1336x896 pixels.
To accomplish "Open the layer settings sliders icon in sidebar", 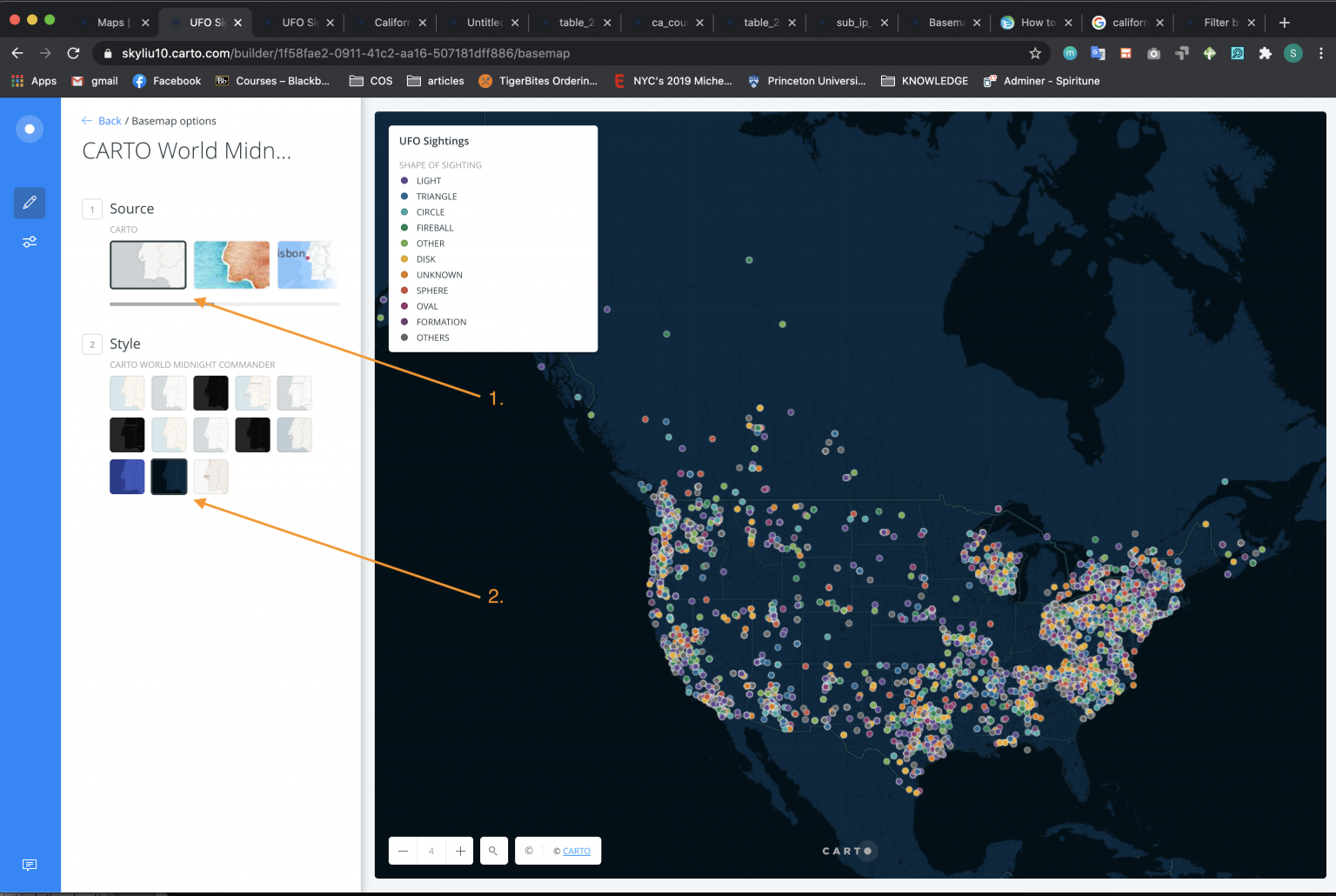I will pyautogui.click(x=29, y=242).
